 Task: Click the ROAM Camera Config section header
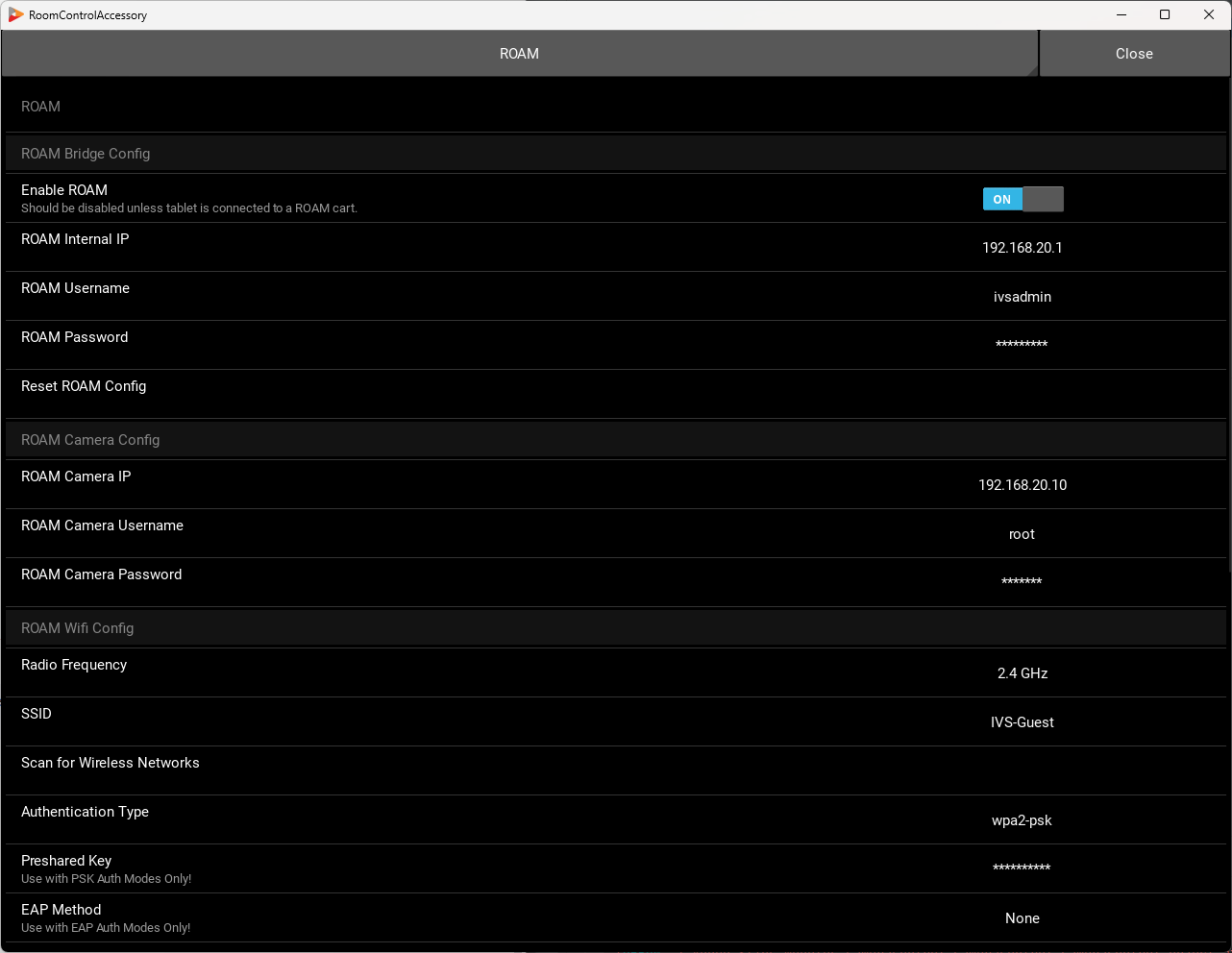tap(616, 440)
